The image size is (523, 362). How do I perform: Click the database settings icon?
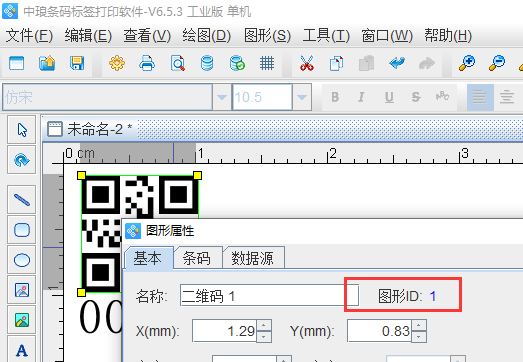click(237, 63)
